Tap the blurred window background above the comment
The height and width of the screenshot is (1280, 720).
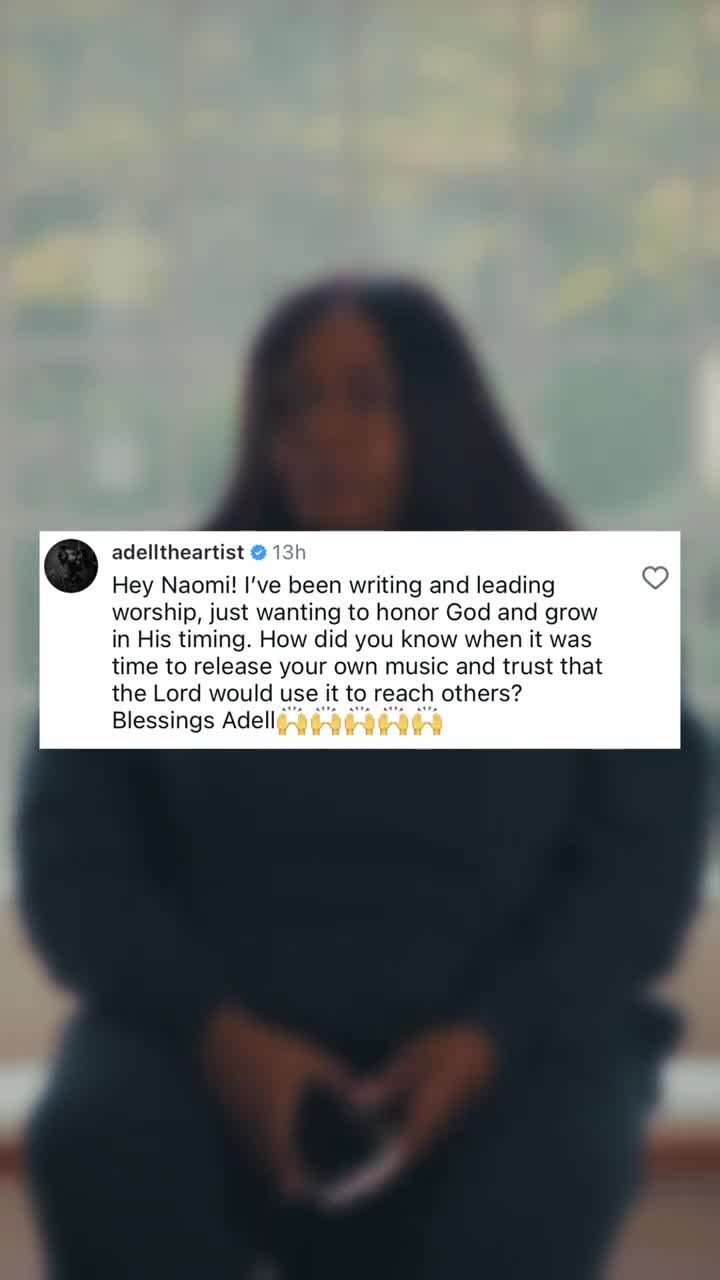pyautogui.click(x=360, y=150)
